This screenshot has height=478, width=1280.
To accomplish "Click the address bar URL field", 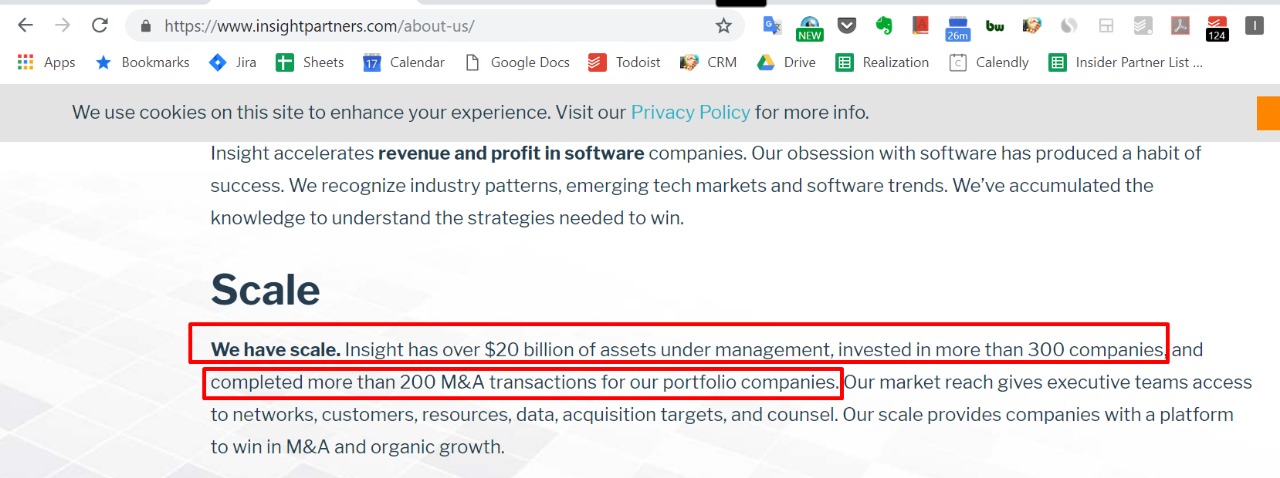I will click(430, 26).
